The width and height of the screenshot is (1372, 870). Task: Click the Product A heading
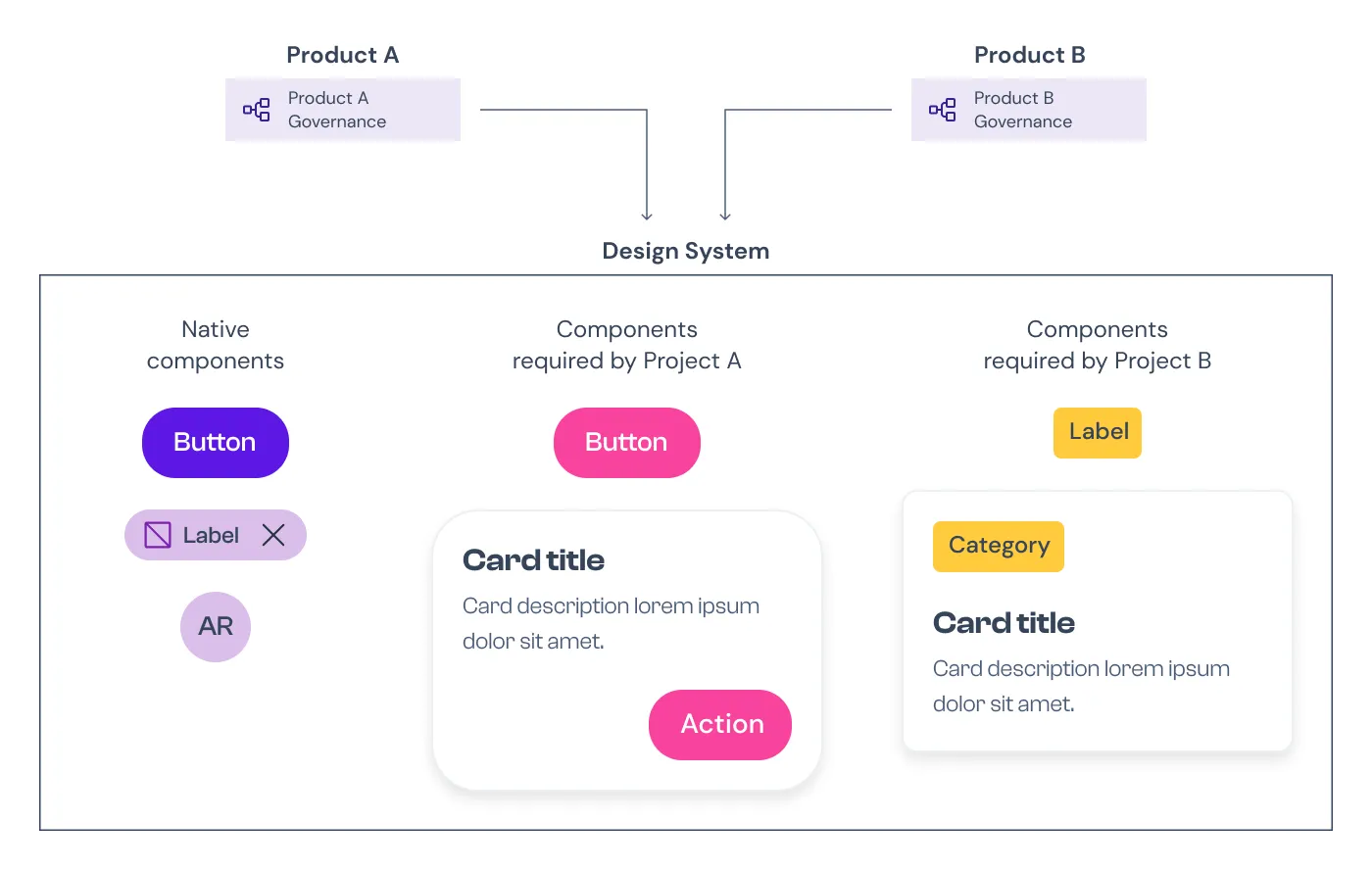[x=343, y=55]
